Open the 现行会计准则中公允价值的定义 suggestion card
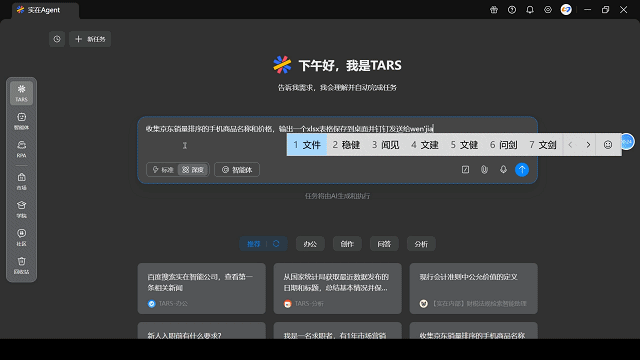The image size is (640, 360). tap(473, 289)
